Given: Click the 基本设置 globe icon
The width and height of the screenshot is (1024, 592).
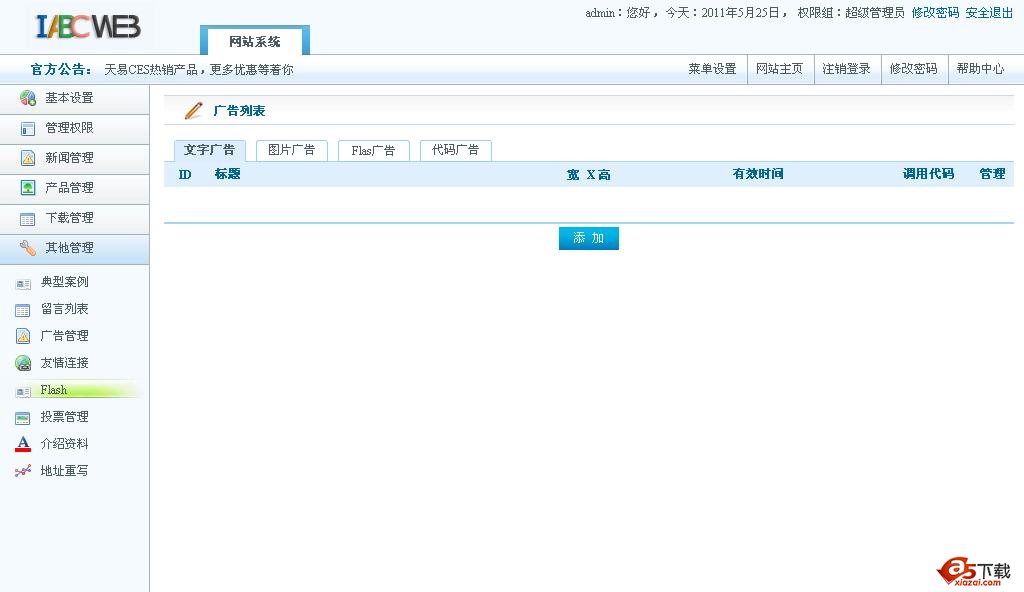Looking at the screenshot, I should click(27, 98).
